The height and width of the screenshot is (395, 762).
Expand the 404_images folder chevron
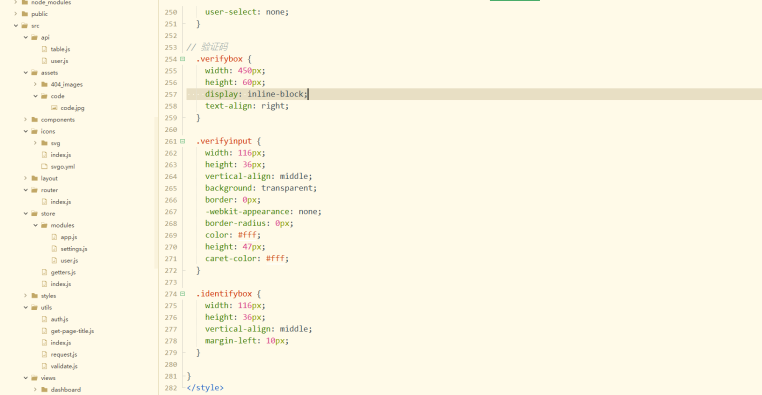coord(35,85)
